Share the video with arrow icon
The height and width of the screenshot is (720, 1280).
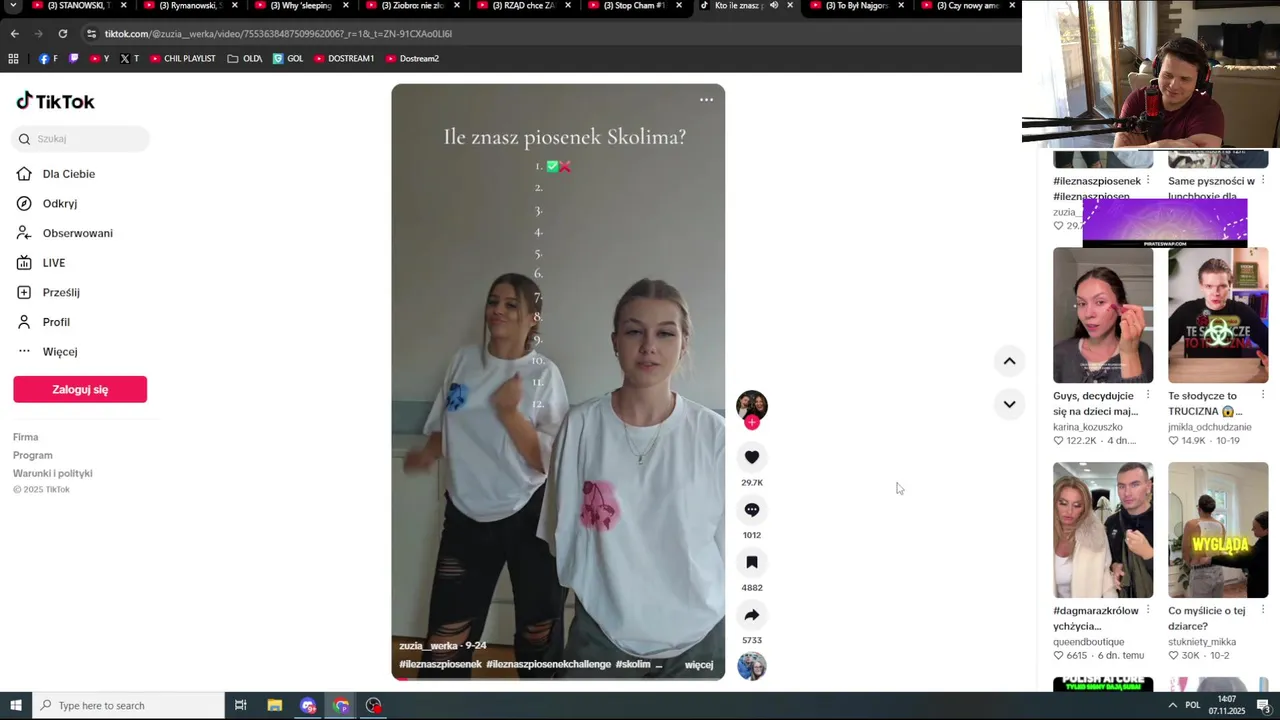coord(752,615)
